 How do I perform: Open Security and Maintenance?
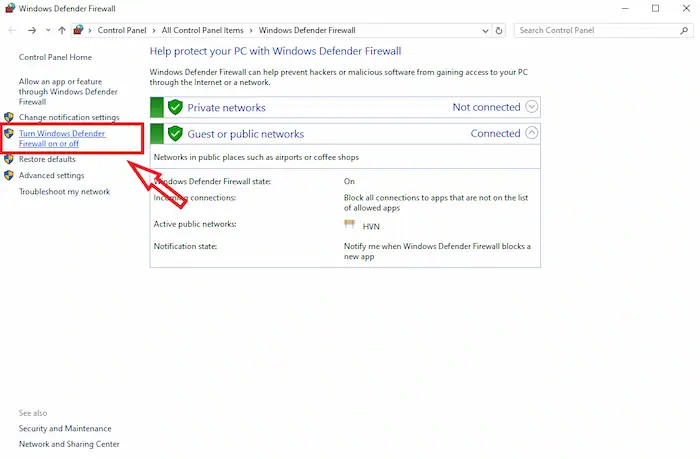65,429
